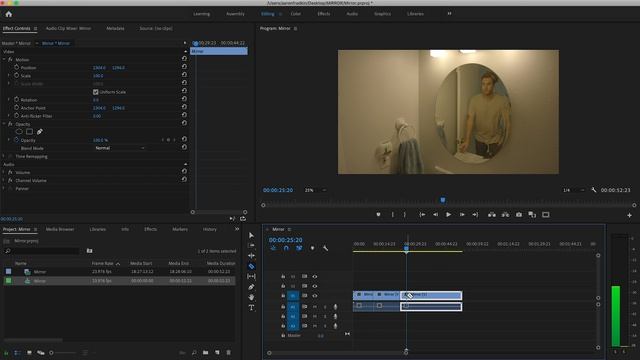Click the Mirror * Mirror clip label
The height and width of the screenshot is (360, 640).
(x=56, y=43)
